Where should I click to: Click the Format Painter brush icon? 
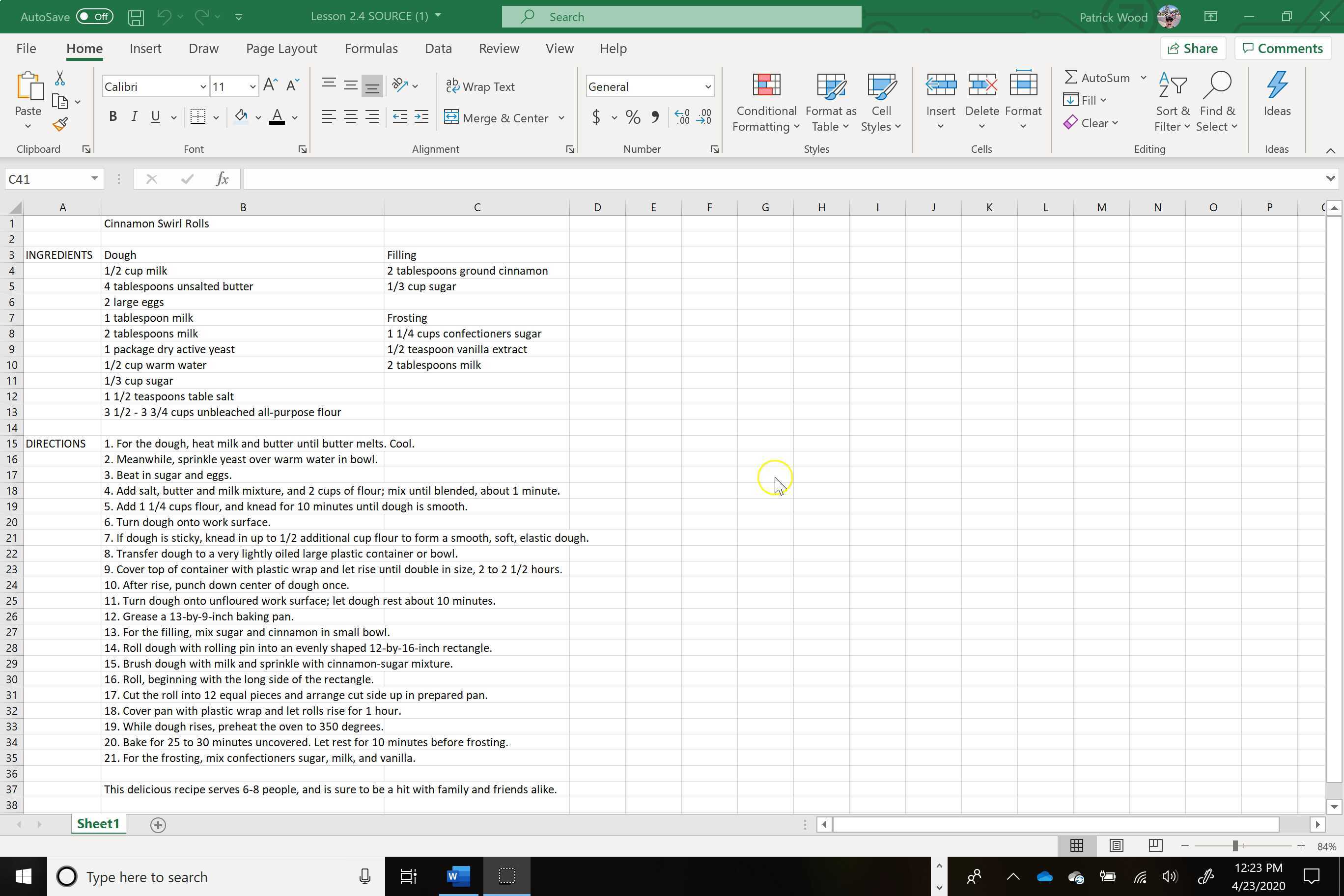pyautogui.click(x=60, y=124)
